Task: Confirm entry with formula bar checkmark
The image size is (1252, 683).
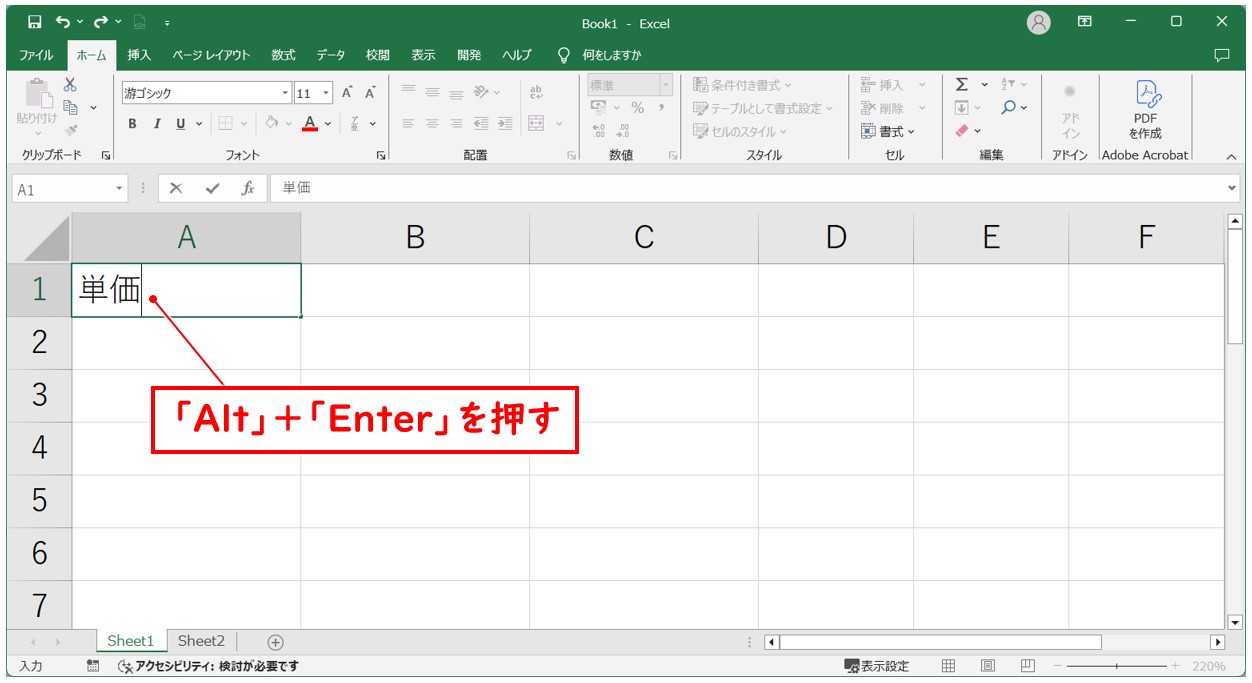Action: coord(212,188)
